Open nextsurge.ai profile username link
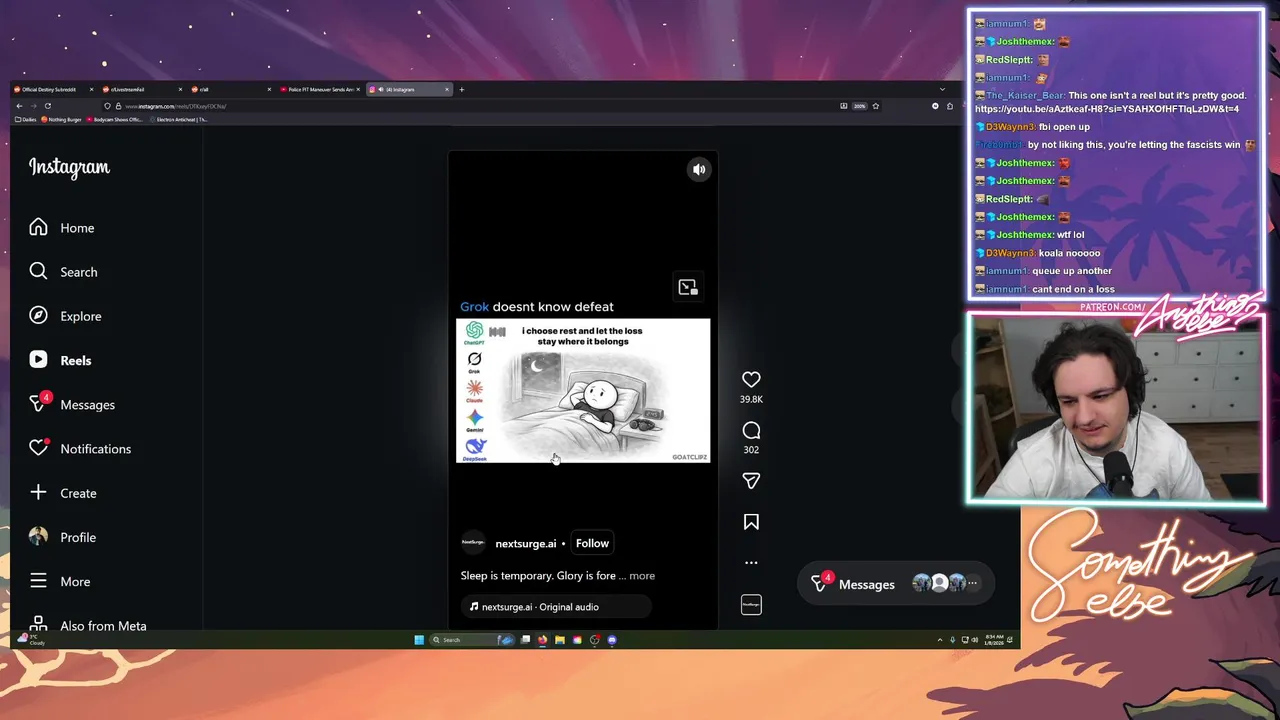The width and height of the screenshot is (1280, 720). (526, 543)
